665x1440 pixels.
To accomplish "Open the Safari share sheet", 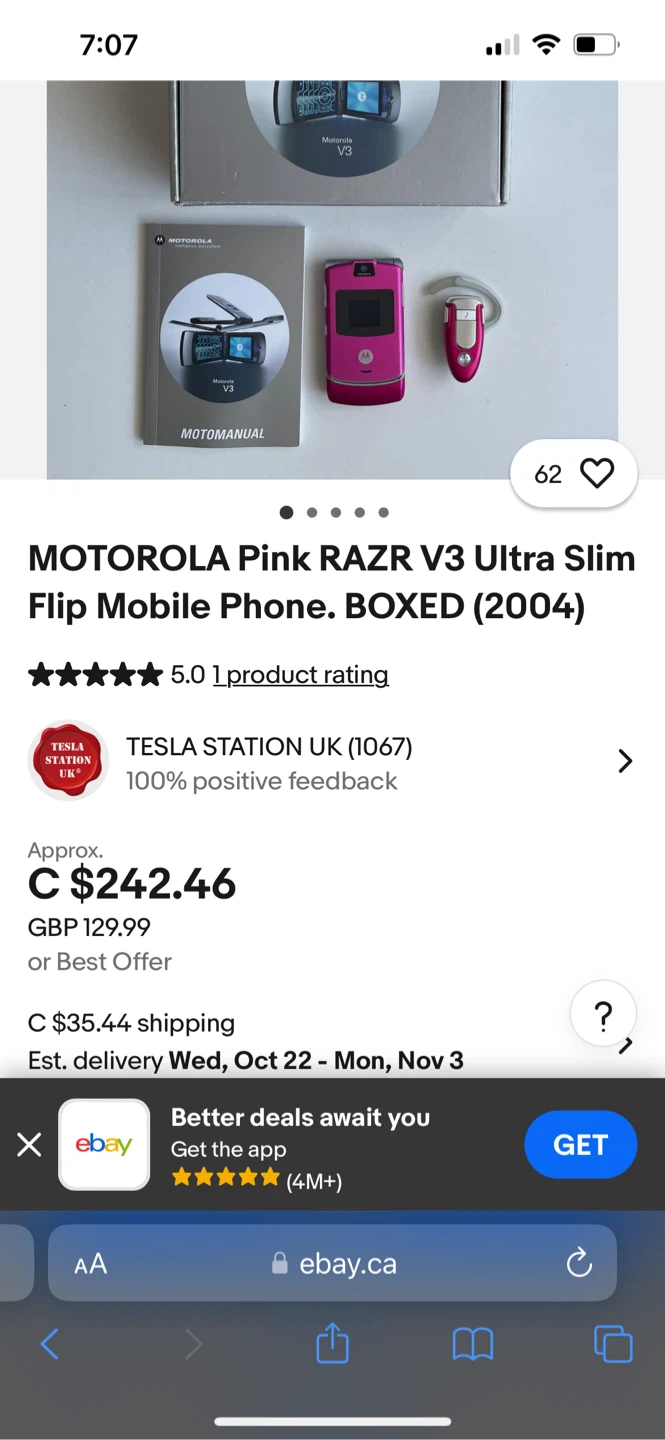I will 331,1344.
